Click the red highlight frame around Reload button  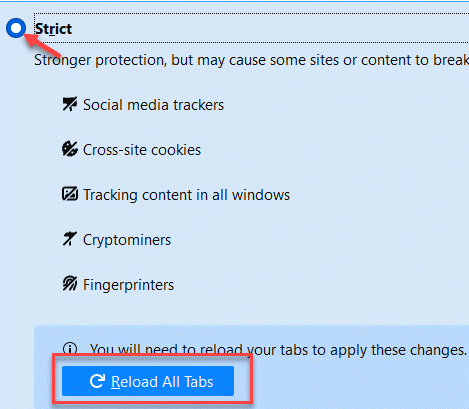(x=152, y=379)
